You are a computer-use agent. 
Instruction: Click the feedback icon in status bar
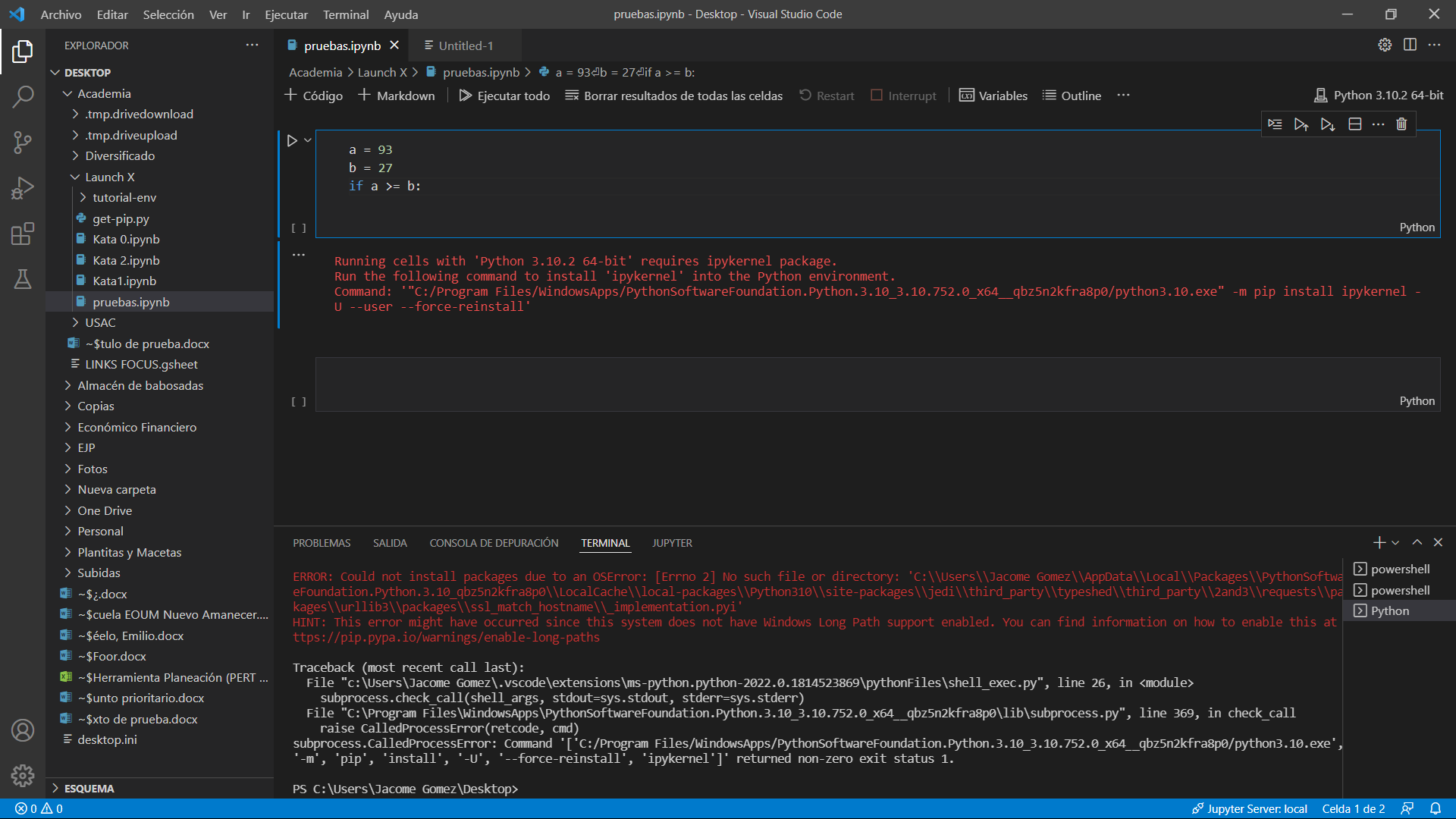(1407, 808)
